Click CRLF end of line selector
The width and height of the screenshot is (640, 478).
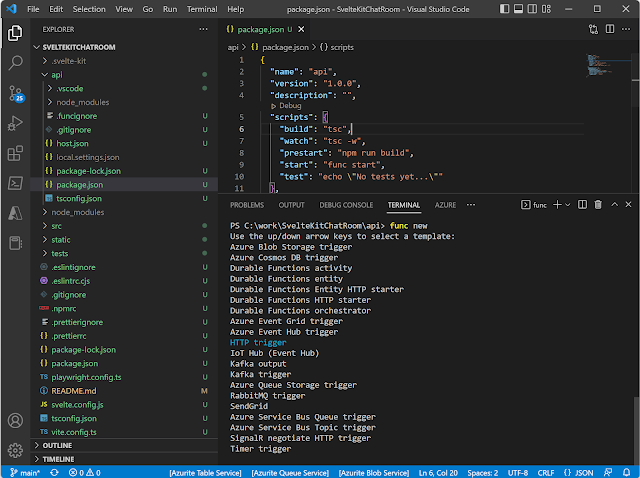(546, 473)
